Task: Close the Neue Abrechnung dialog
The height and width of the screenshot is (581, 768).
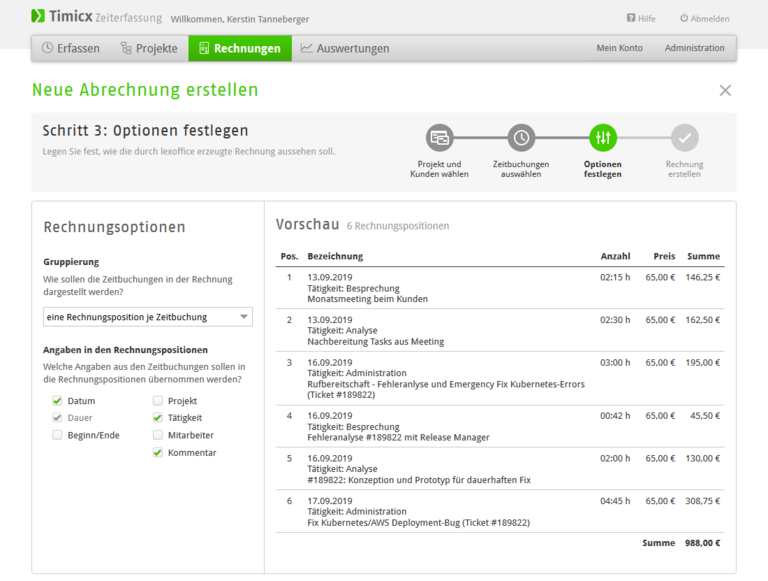Action: pos(725,90)
